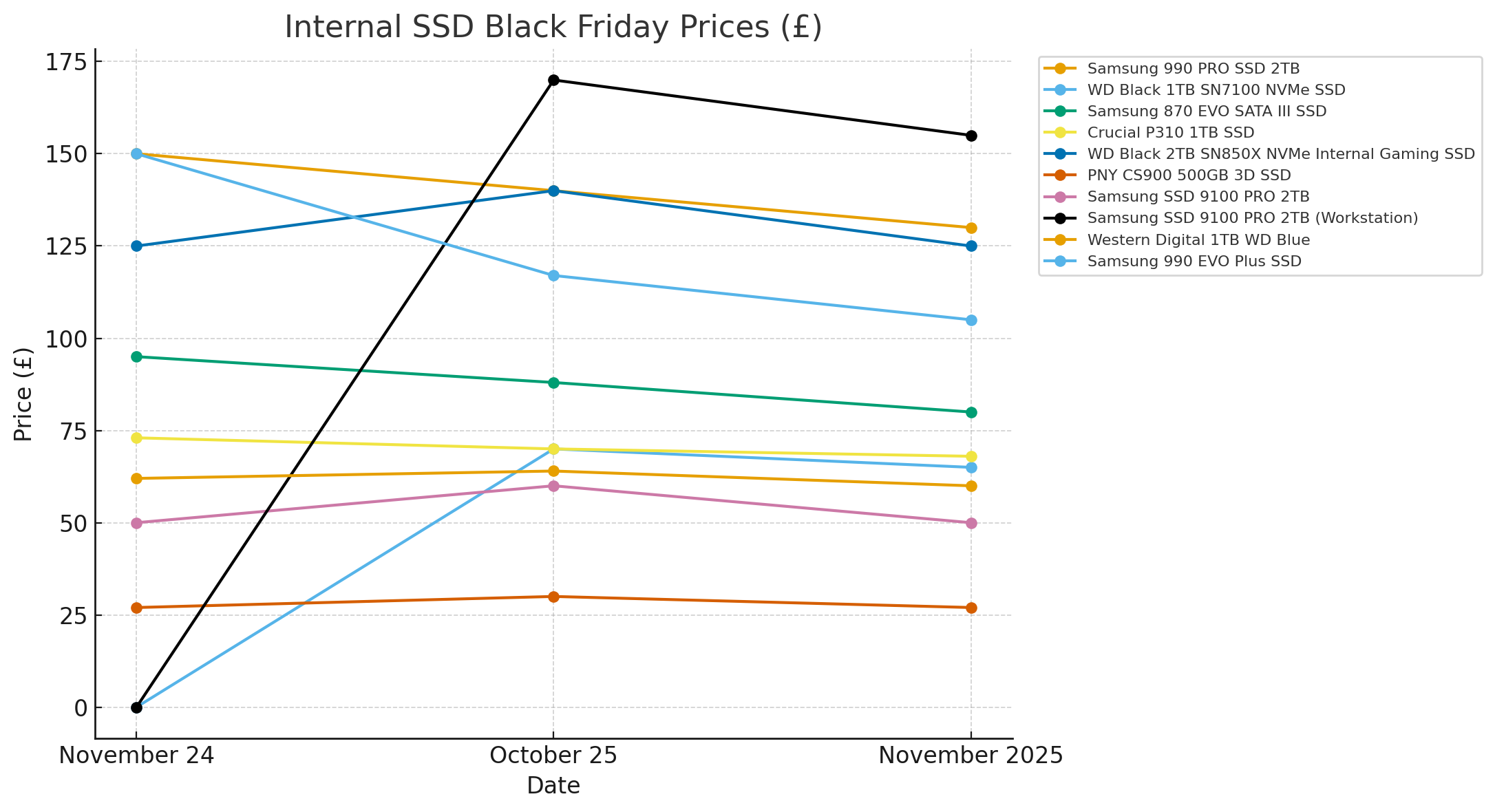Select PNY CS900 500GB 3D SSD legend entry
This screenshot has height=812, width=1495.
click(1189, 175)
